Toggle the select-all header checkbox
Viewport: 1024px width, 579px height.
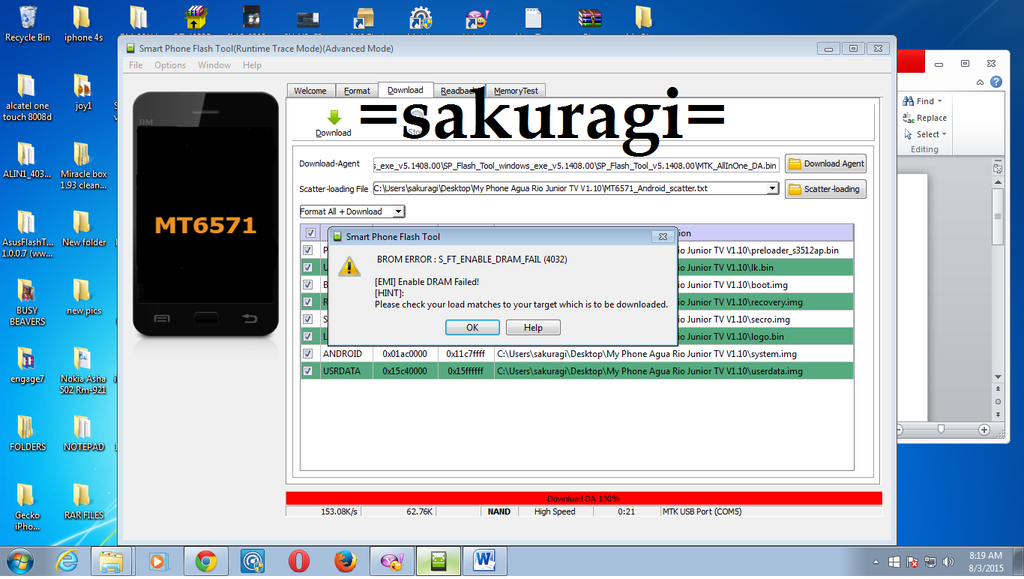coord(309,233)
